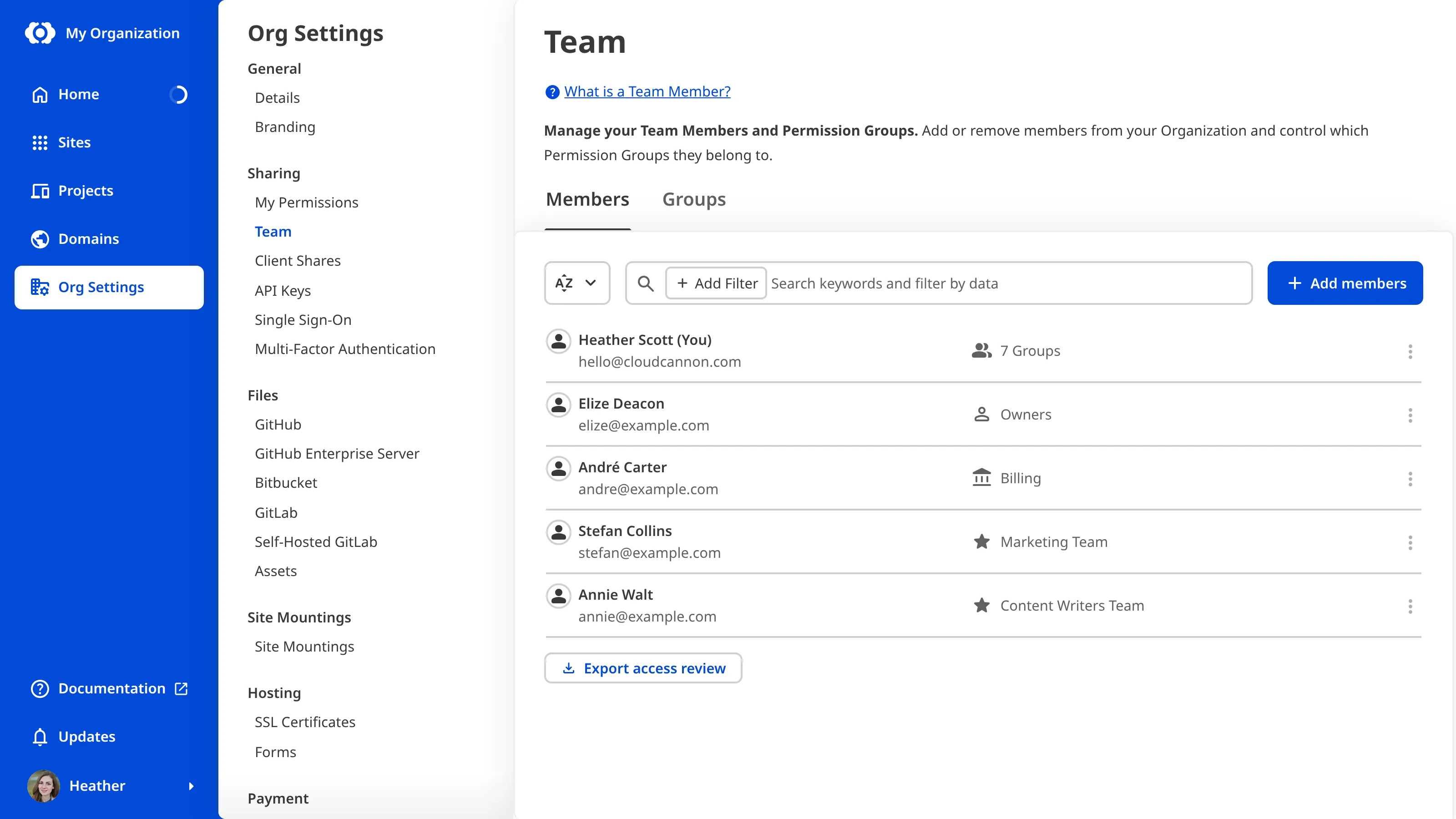The width and height of the screenshot is (1456, 819).
Task: Open My Permissions settings
Action: coord(306,202)
